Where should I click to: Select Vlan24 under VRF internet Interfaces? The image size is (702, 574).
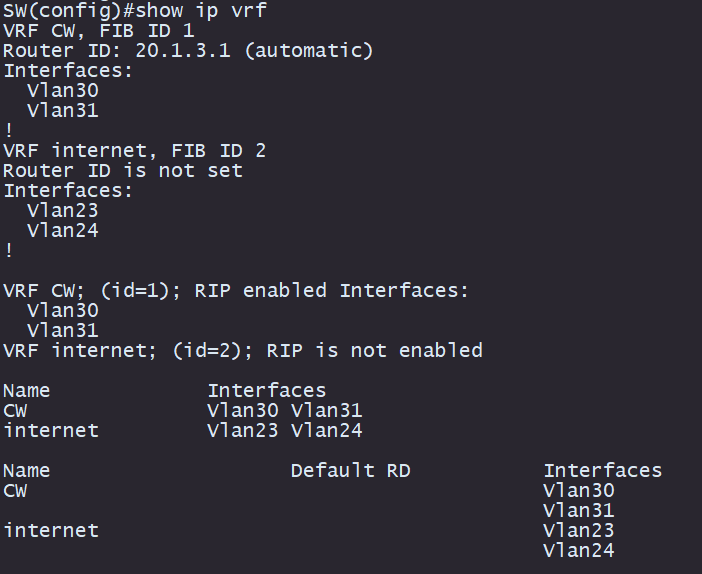pyautogui.click(x=63, y=231)
